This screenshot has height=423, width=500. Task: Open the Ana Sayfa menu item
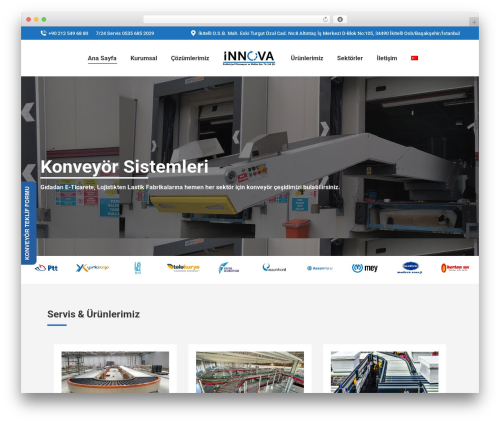click(x=102, y=58)
